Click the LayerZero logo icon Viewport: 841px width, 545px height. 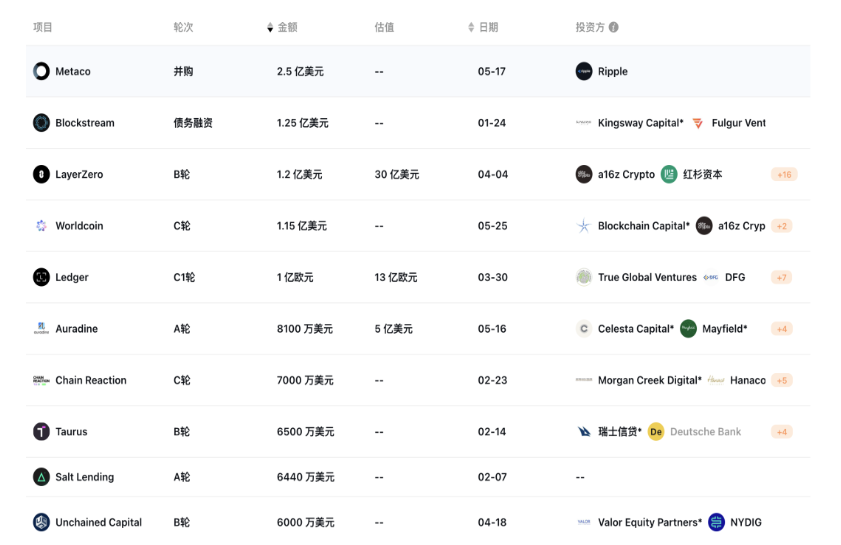pyautogui.click(x=41, y=174)
